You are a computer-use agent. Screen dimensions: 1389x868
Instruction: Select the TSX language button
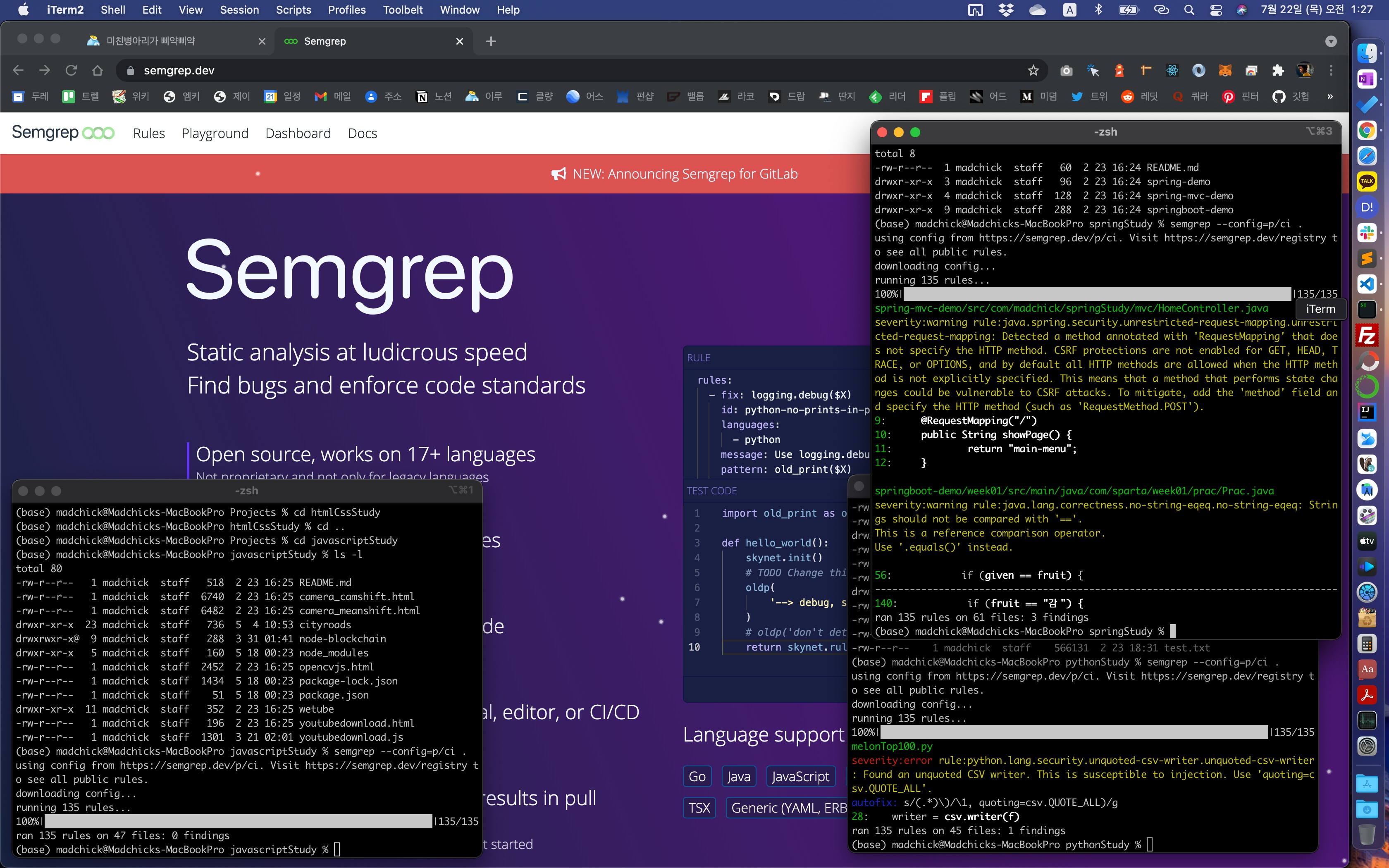(699, 808)
